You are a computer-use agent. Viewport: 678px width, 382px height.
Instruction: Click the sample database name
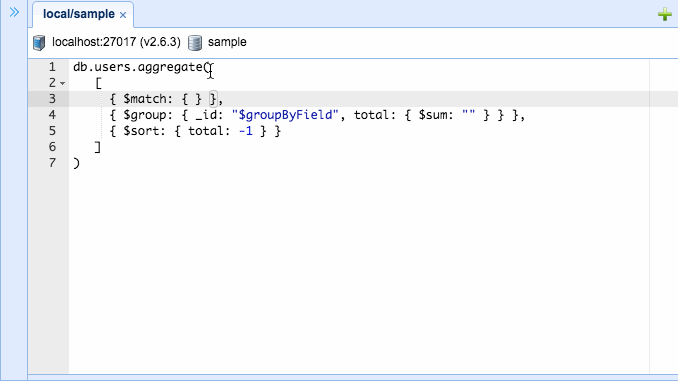tap(227, 42)
